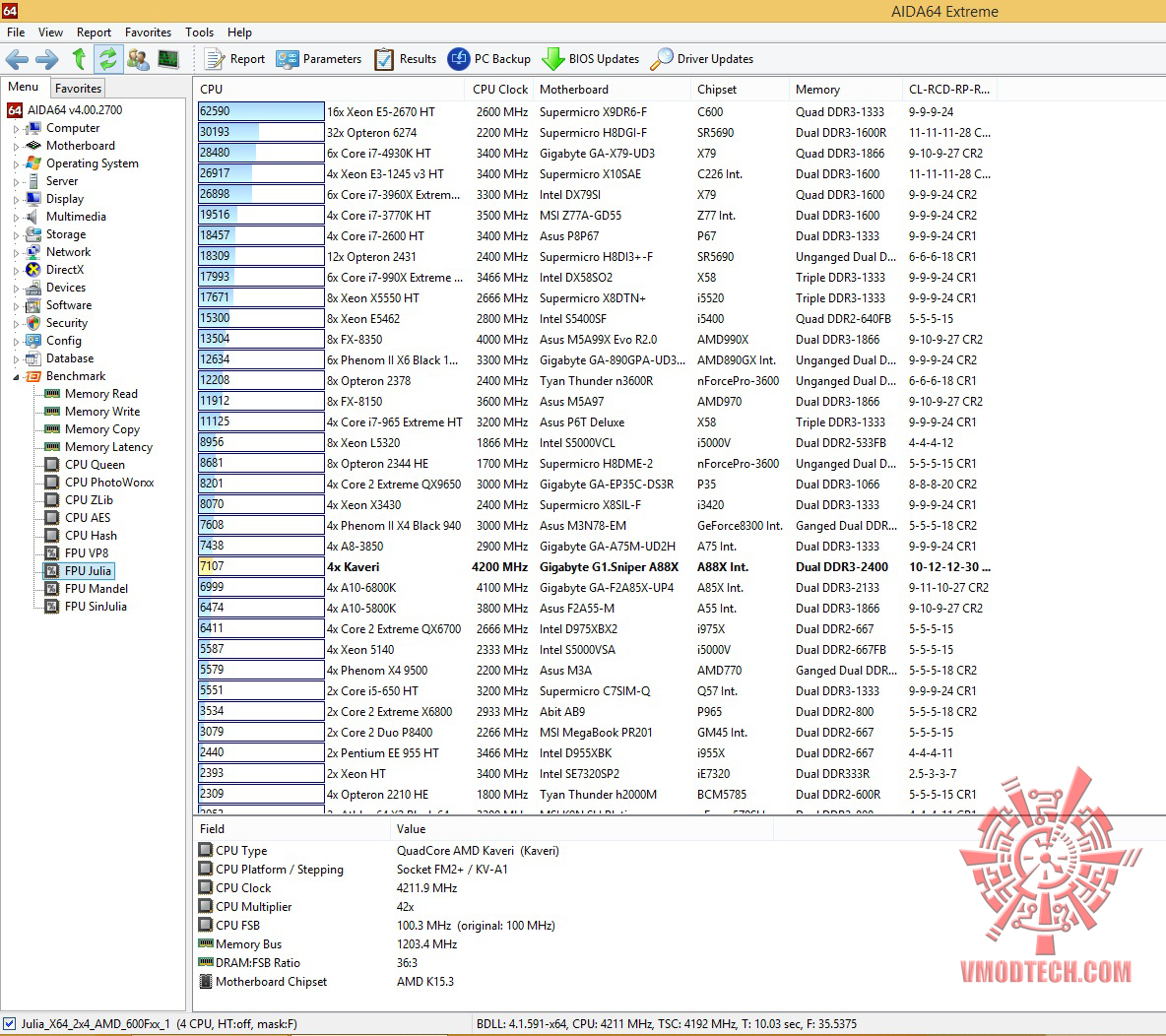Open the Favorites menu
Image resolution: width=1166 pixels, height=1036 pixels.
148,32
